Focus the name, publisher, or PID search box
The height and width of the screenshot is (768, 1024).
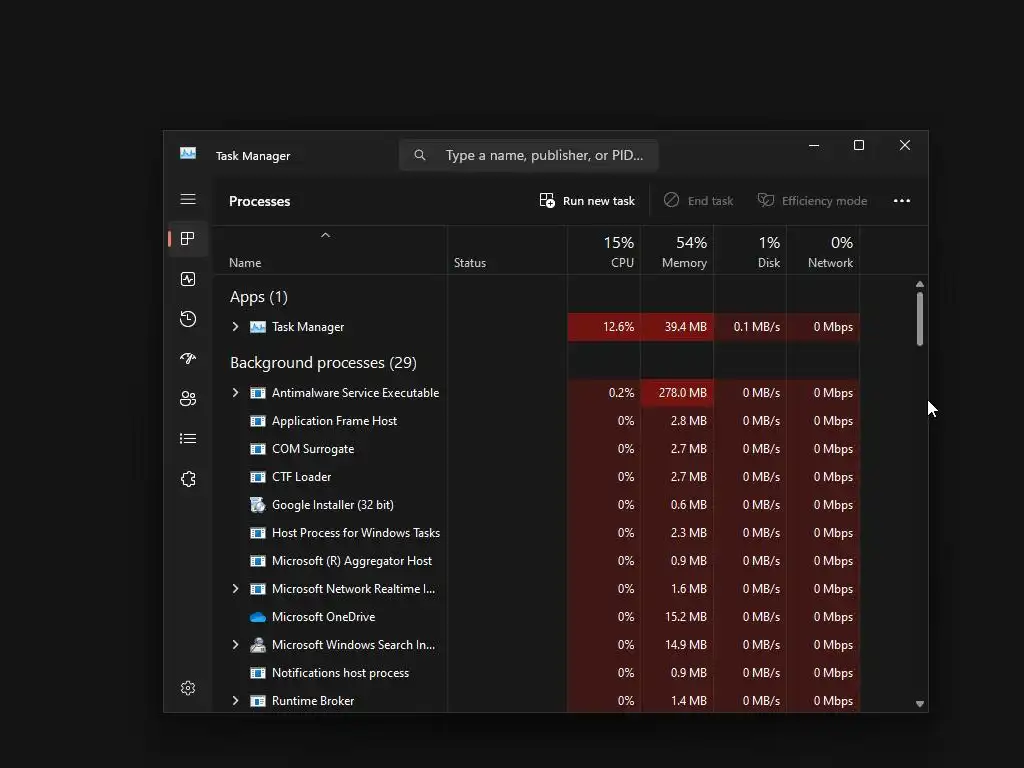(x=528, y=155)
